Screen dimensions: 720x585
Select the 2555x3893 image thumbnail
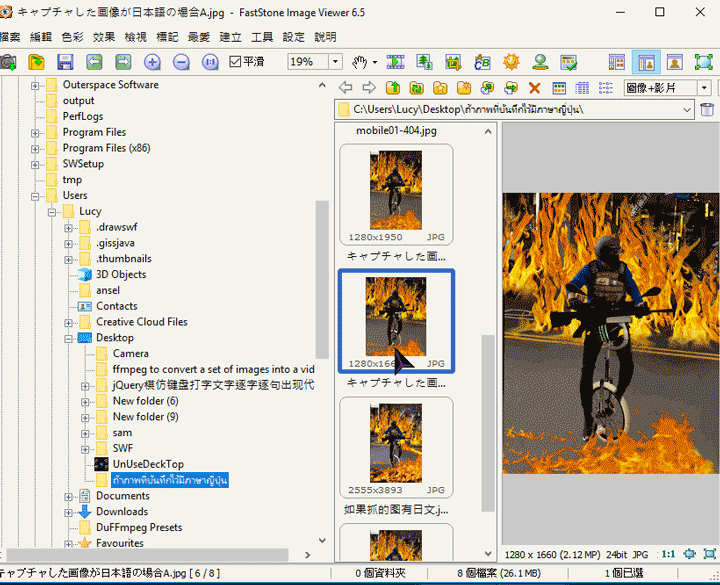pos(396,445)
